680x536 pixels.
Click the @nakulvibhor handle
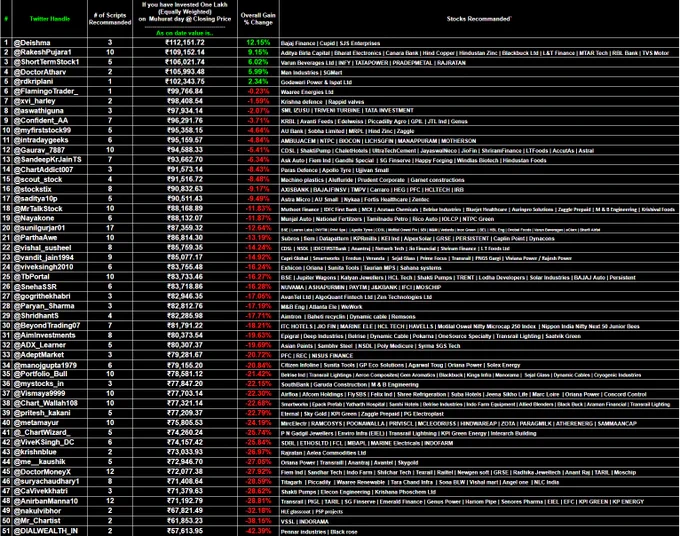tap(37, 511)
